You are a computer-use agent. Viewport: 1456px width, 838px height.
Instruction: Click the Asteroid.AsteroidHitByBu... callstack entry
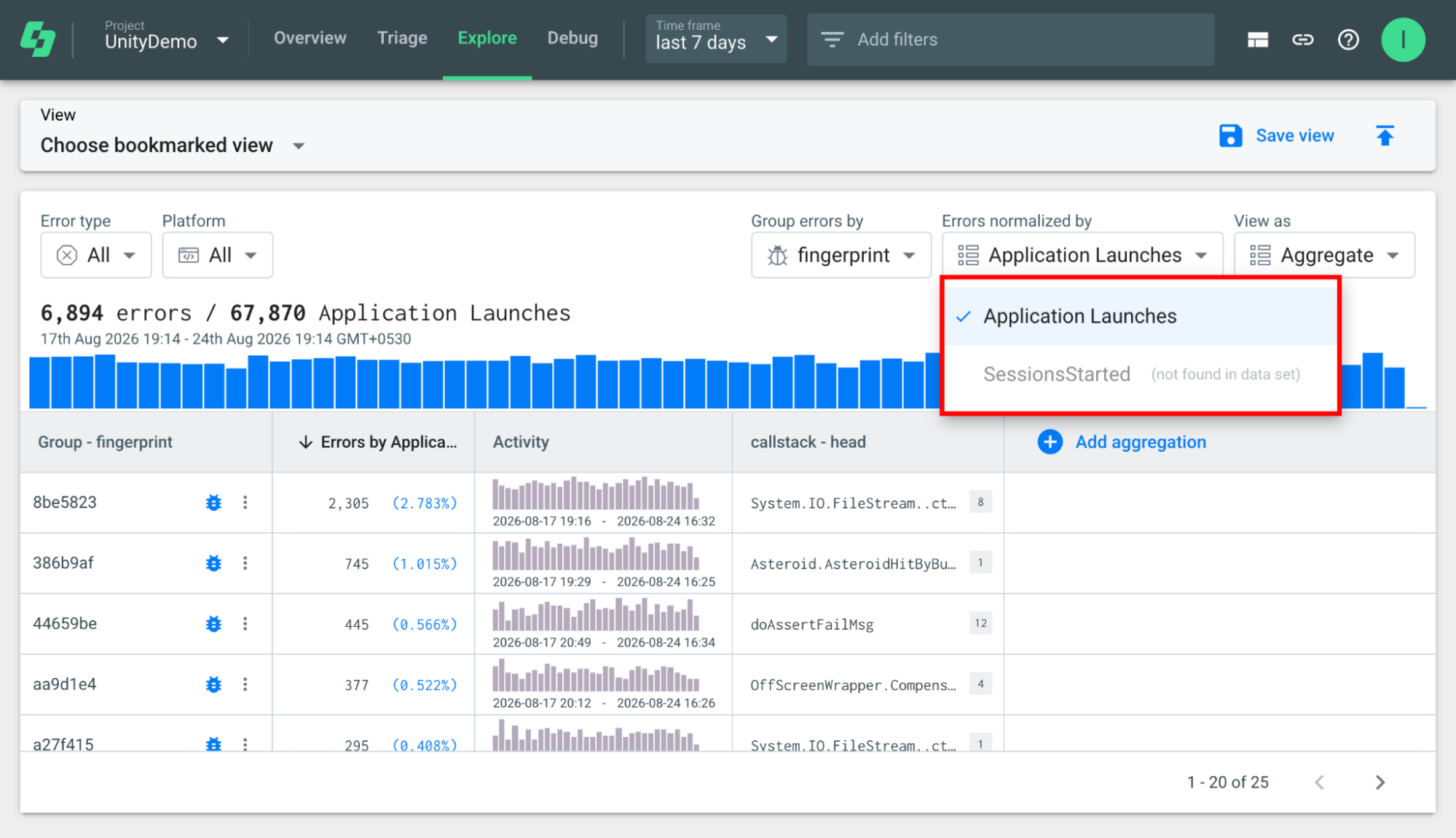point(854,564)
